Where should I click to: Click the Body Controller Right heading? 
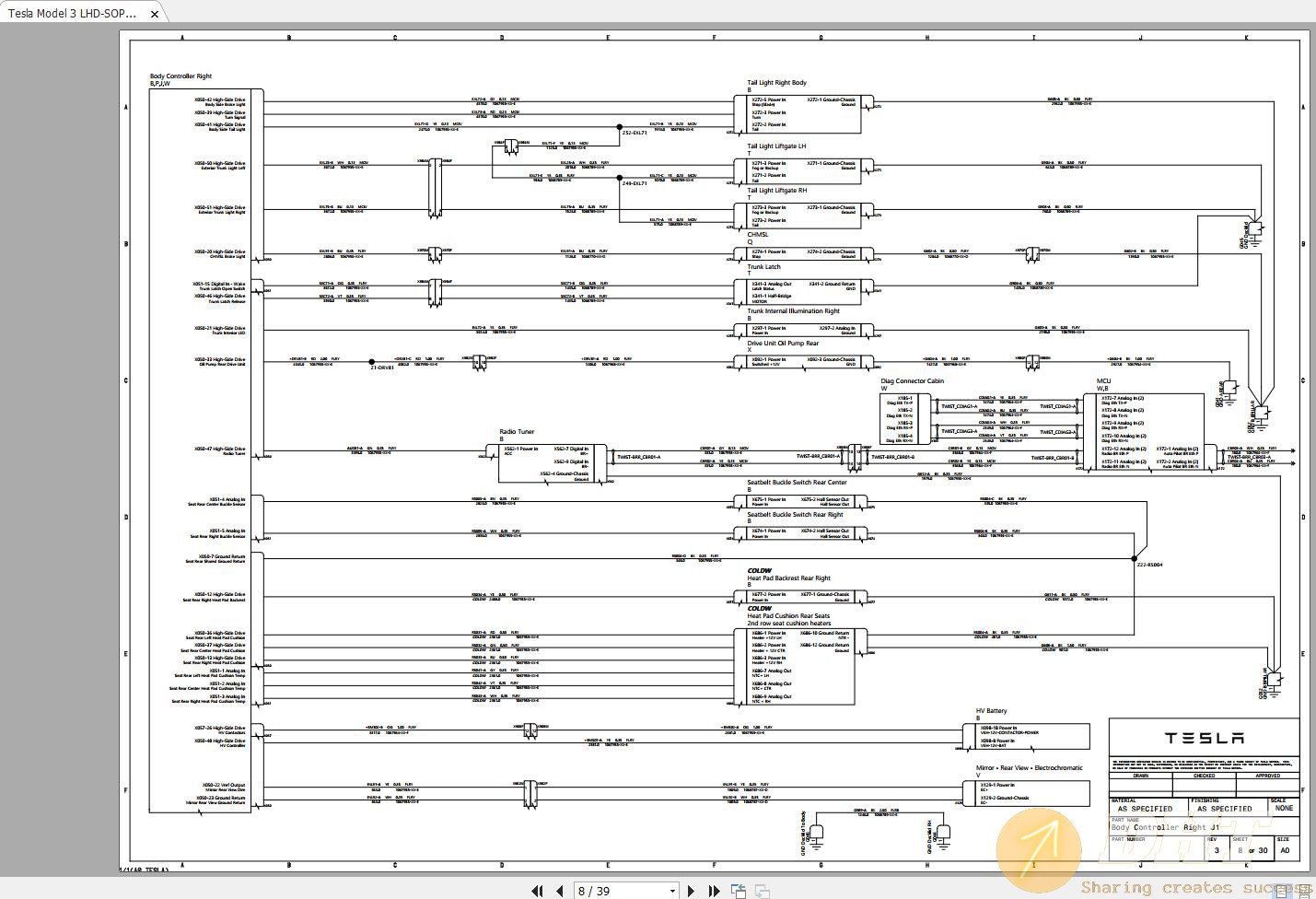(181, 76)
